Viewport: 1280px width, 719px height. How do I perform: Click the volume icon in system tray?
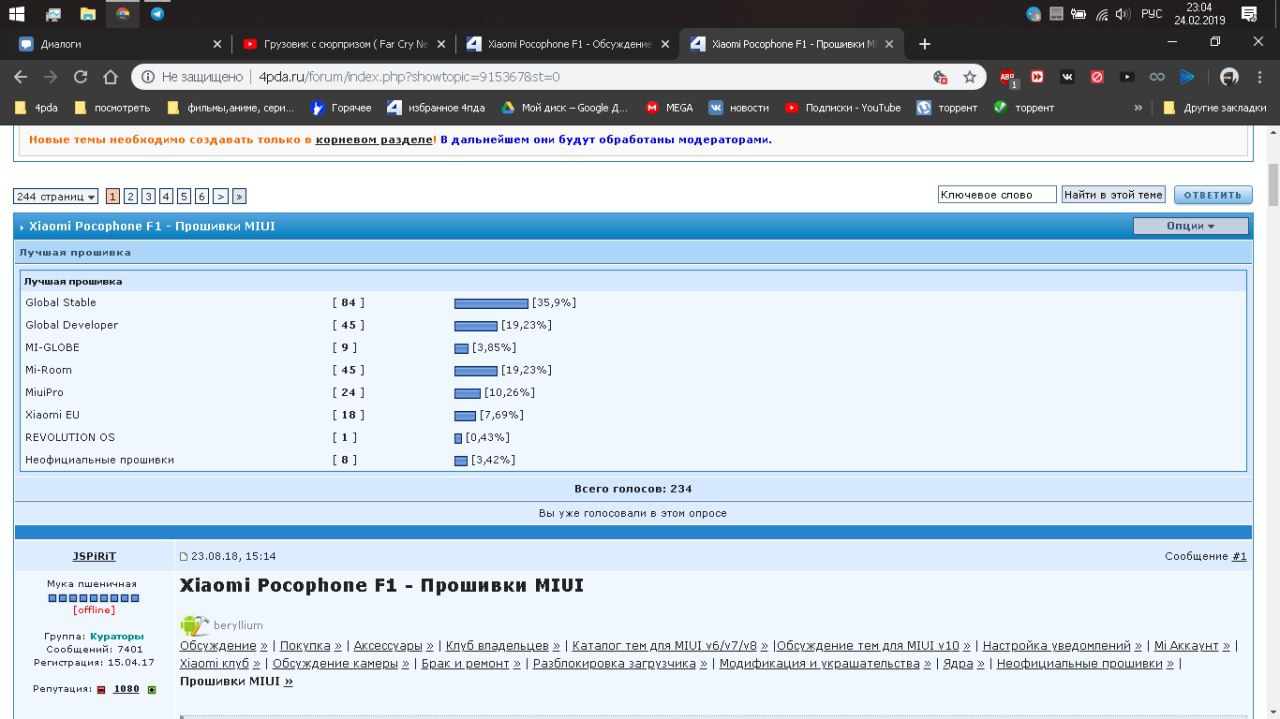(1123, 14)
